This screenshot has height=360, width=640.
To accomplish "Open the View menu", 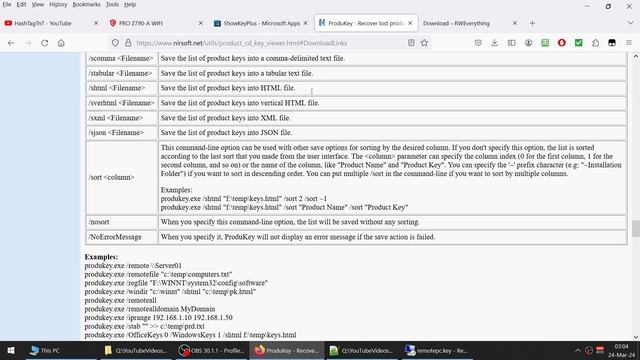I will tap(38, 4).
